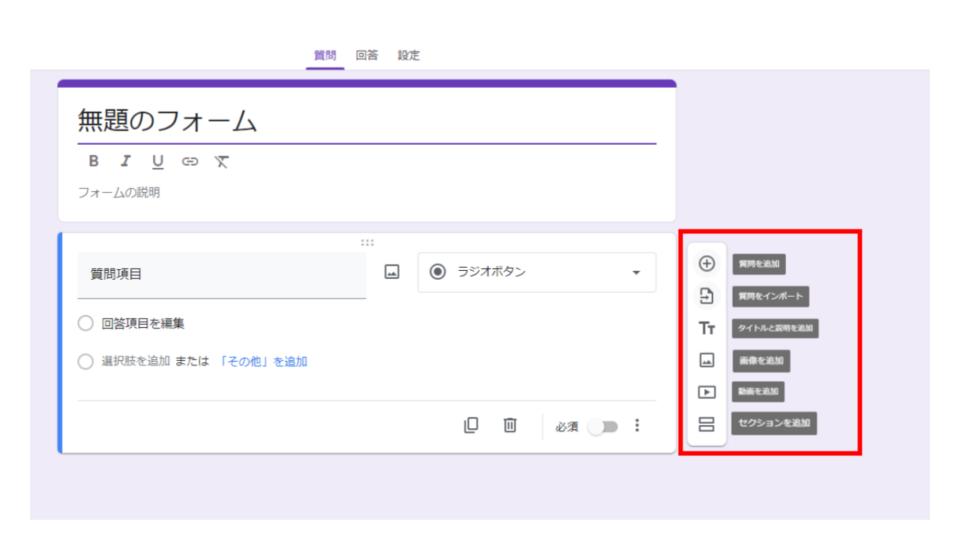
Task: Toggle the 必須 required switch
Action: click(x=603, y=427)
